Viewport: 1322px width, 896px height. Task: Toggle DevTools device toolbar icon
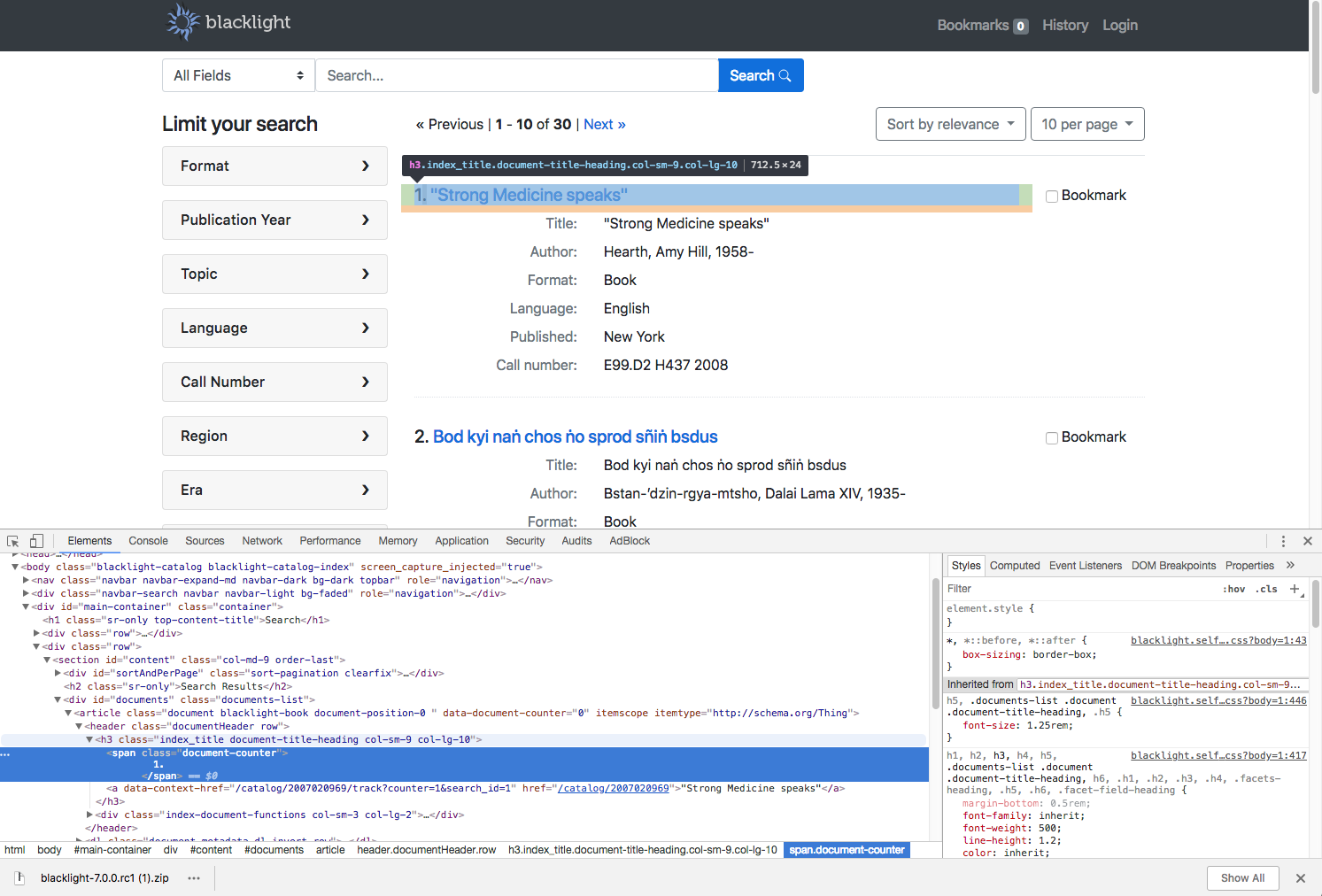pos(36,541)
